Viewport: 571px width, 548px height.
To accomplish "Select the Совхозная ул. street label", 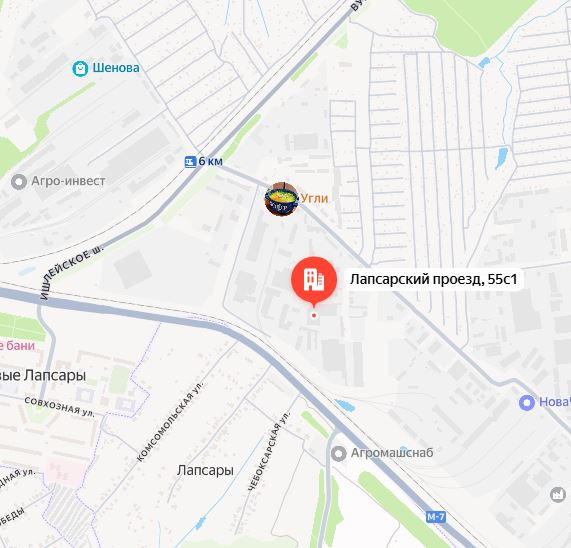I will (60, 407).
